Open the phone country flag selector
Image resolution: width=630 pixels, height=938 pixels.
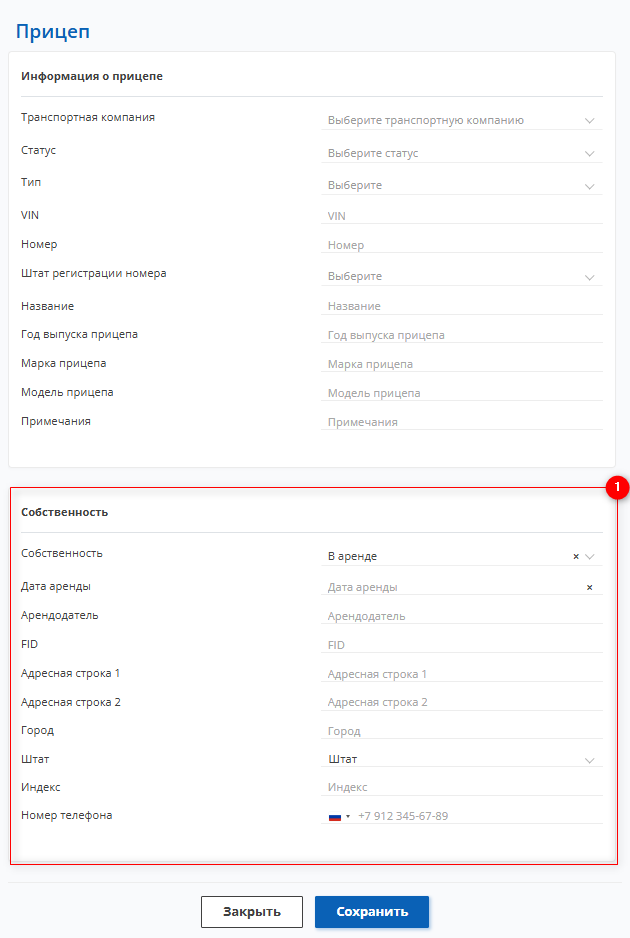339,816
